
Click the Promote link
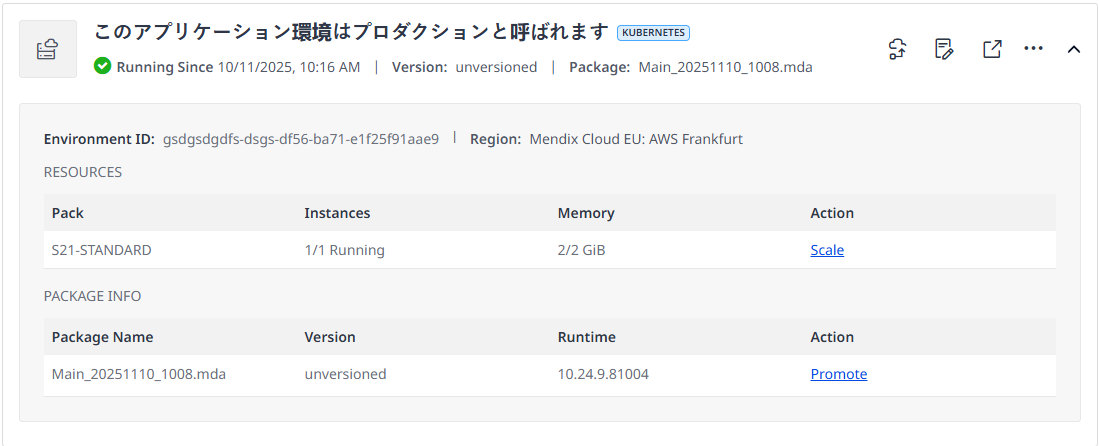[x=839, y=374]
